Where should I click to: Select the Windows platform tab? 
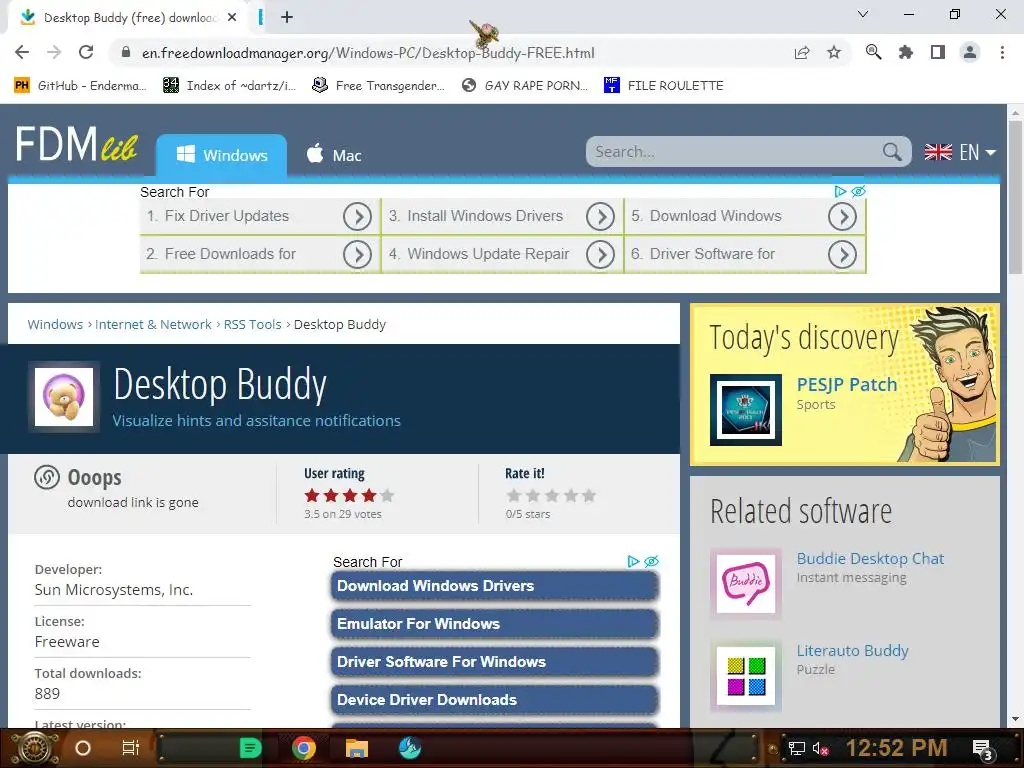point(221,155)
